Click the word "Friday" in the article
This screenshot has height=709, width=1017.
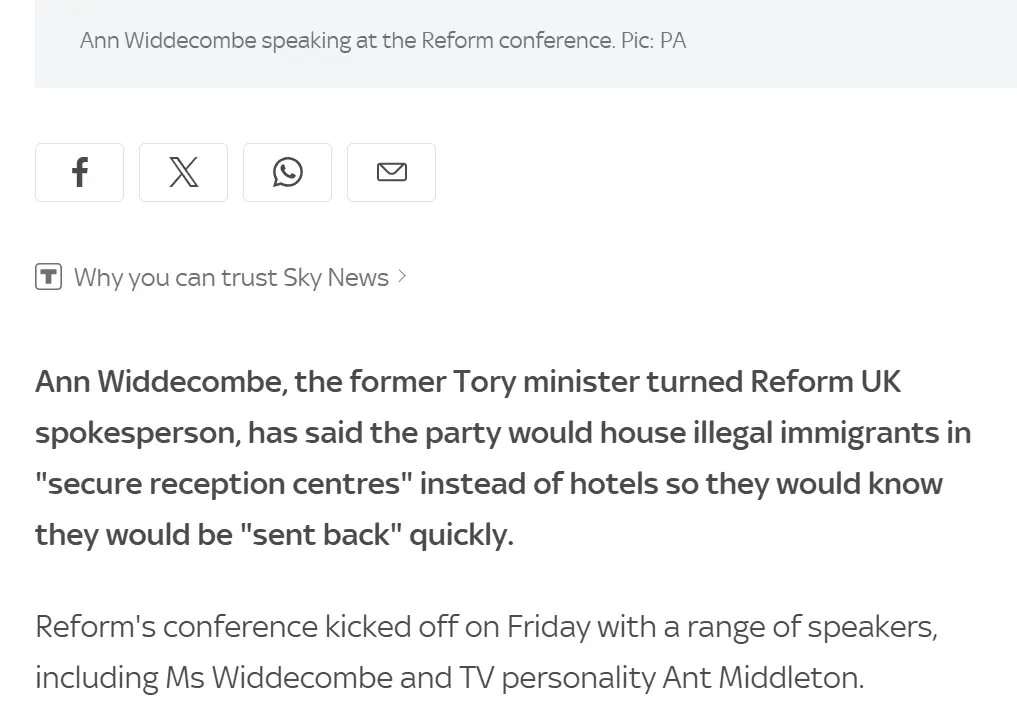pyautogui.click(x=548, y=627)
